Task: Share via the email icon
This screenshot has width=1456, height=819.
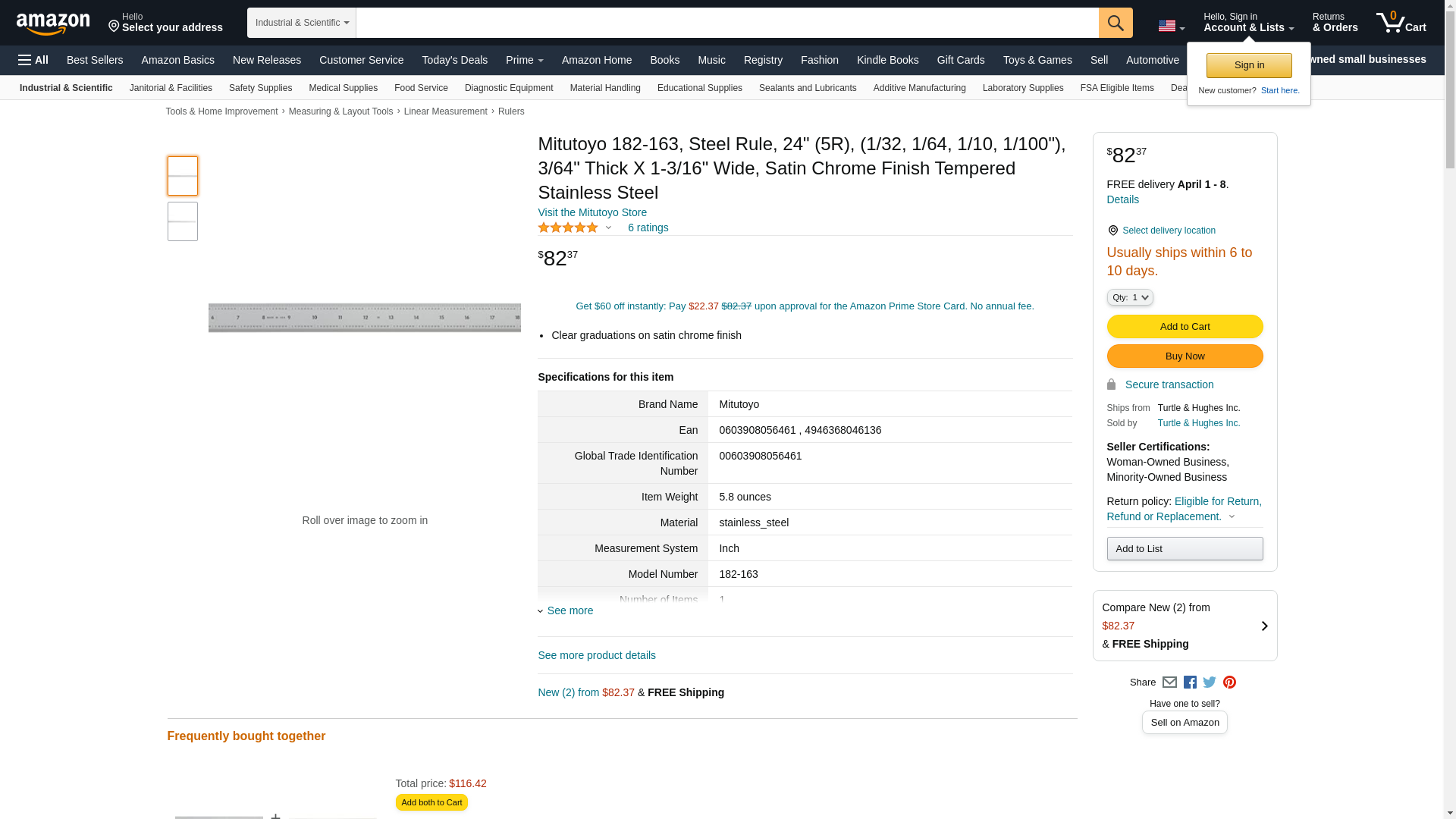Action: coord(1169,682)
